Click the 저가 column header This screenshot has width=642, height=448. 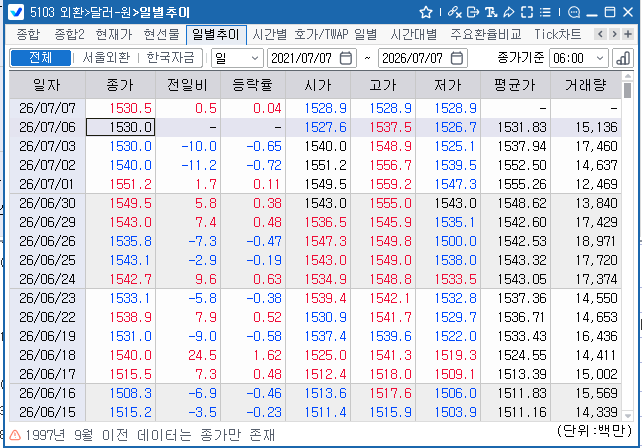click(448, 85)
